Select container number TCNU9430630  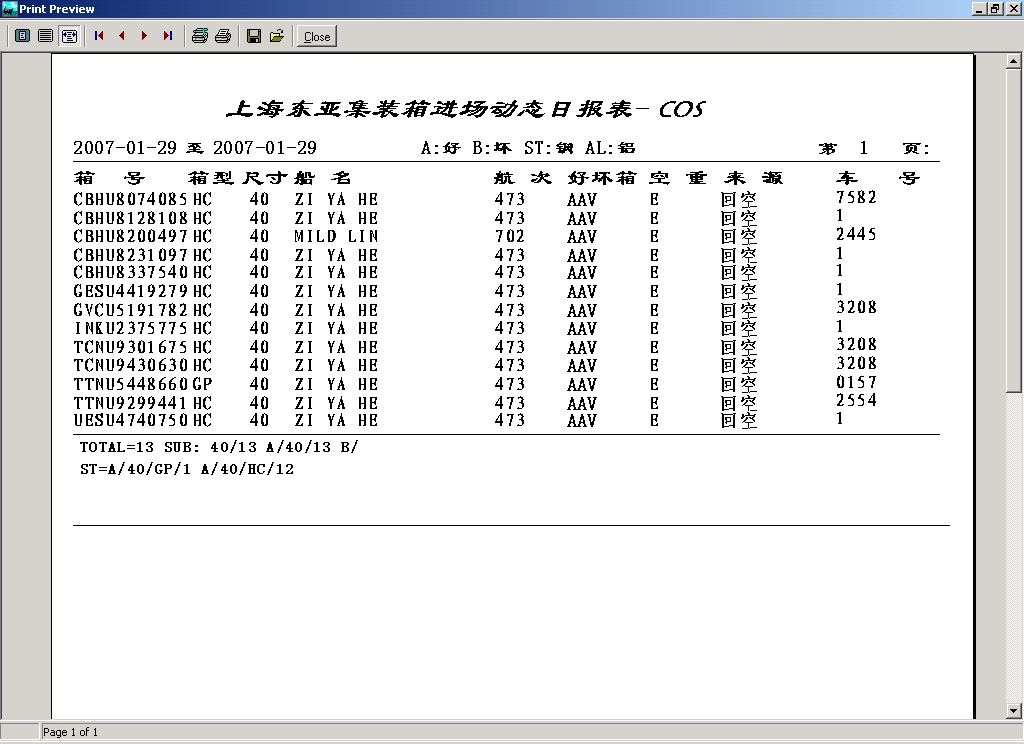pyautogui.click(x=131, y=364)
